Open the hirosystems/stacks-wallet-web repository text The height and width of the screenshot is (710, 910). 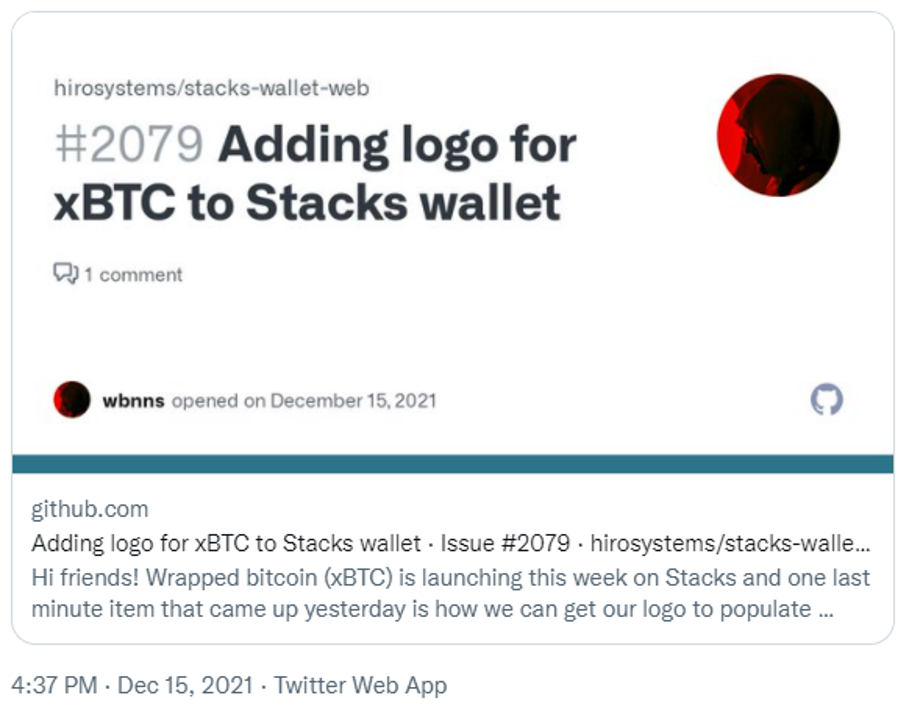211,88
